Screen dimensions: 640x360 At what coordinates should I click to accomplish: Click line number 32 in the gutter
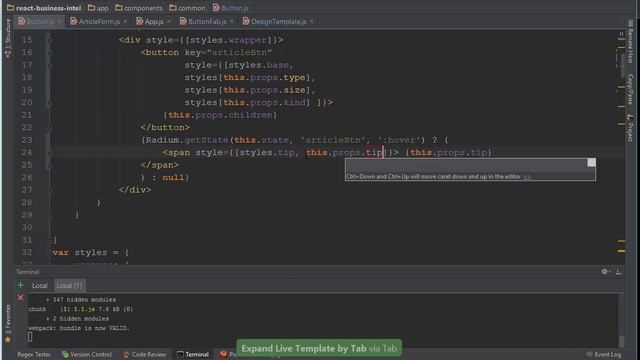tap(27, 253)
